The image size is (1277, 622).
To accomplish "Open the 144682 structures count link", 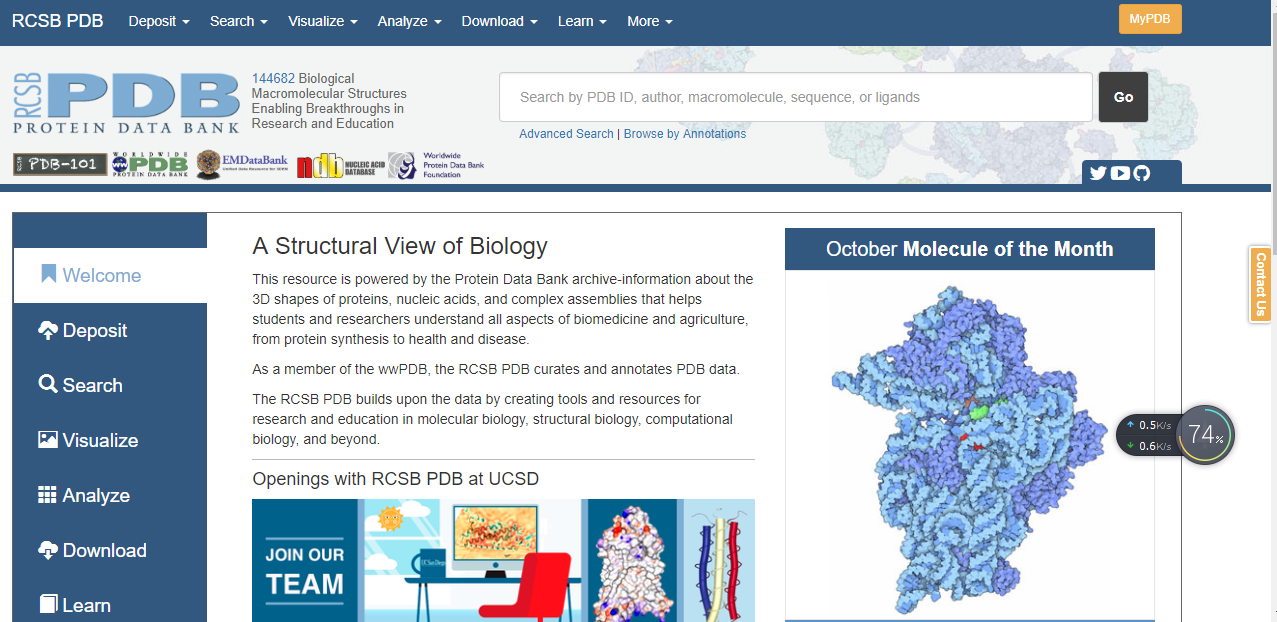I will point(273,78).
